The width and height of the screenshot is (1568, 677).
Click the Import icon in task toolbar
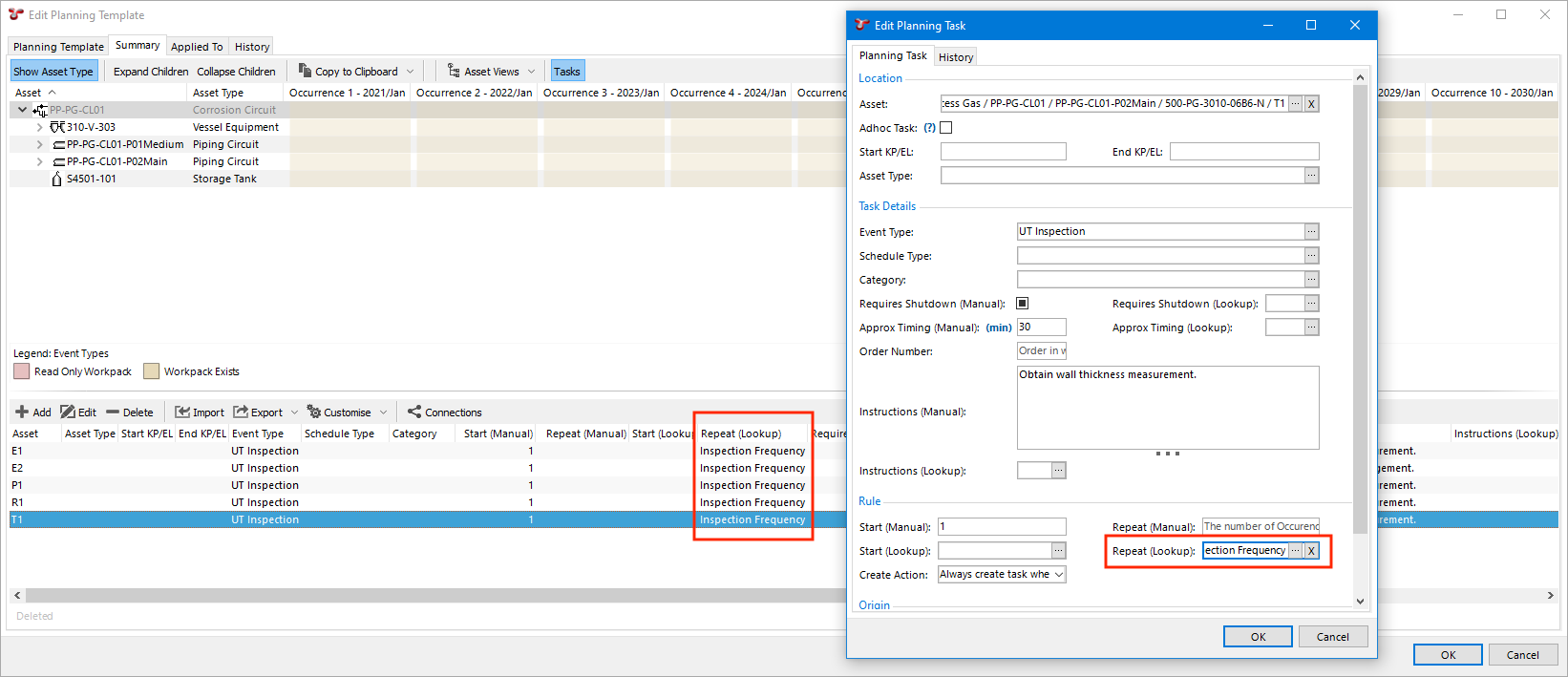tap(182, 413)
